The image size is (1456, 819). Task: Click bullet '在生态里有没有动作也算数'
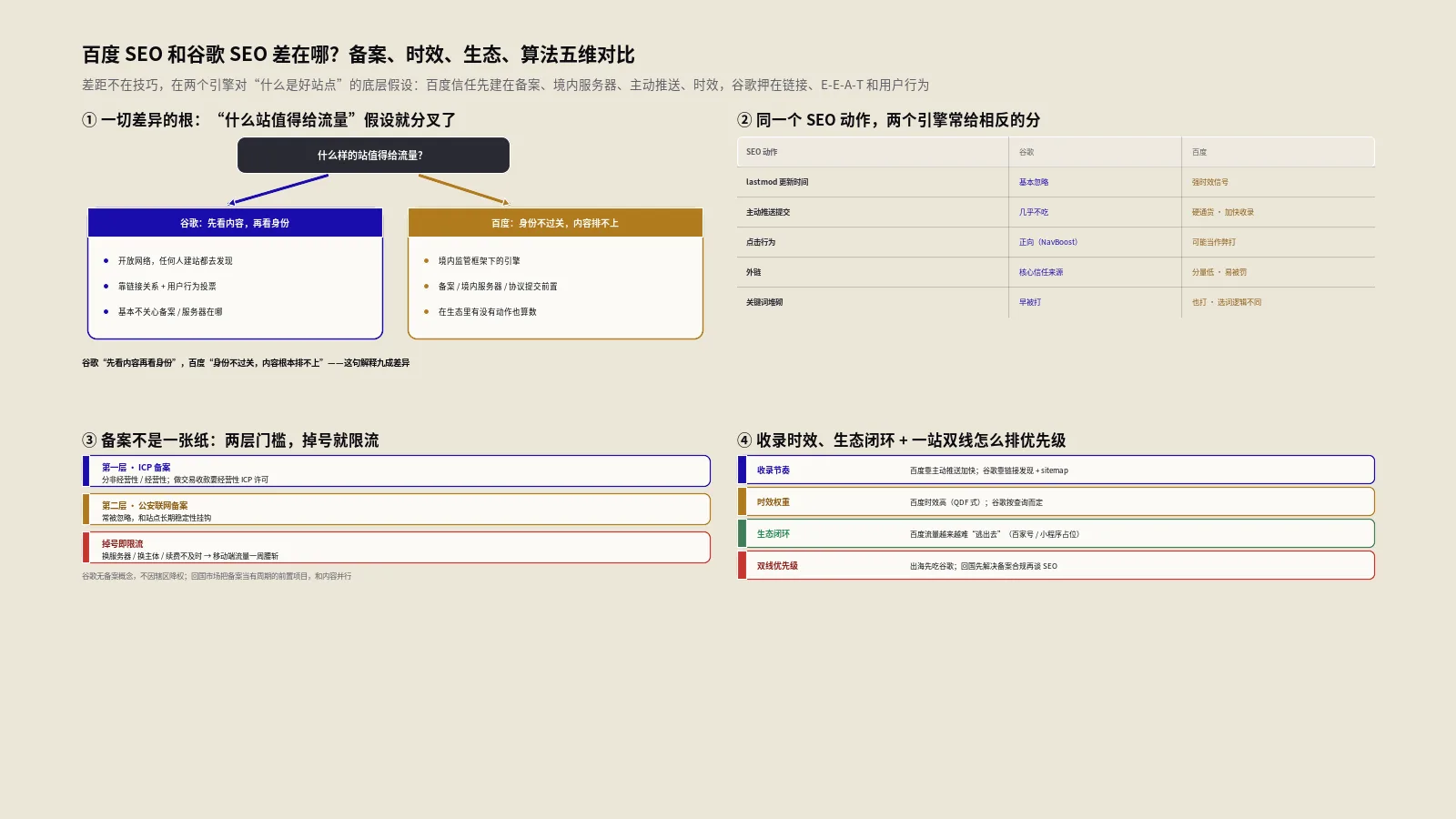[x=487, y=312]
